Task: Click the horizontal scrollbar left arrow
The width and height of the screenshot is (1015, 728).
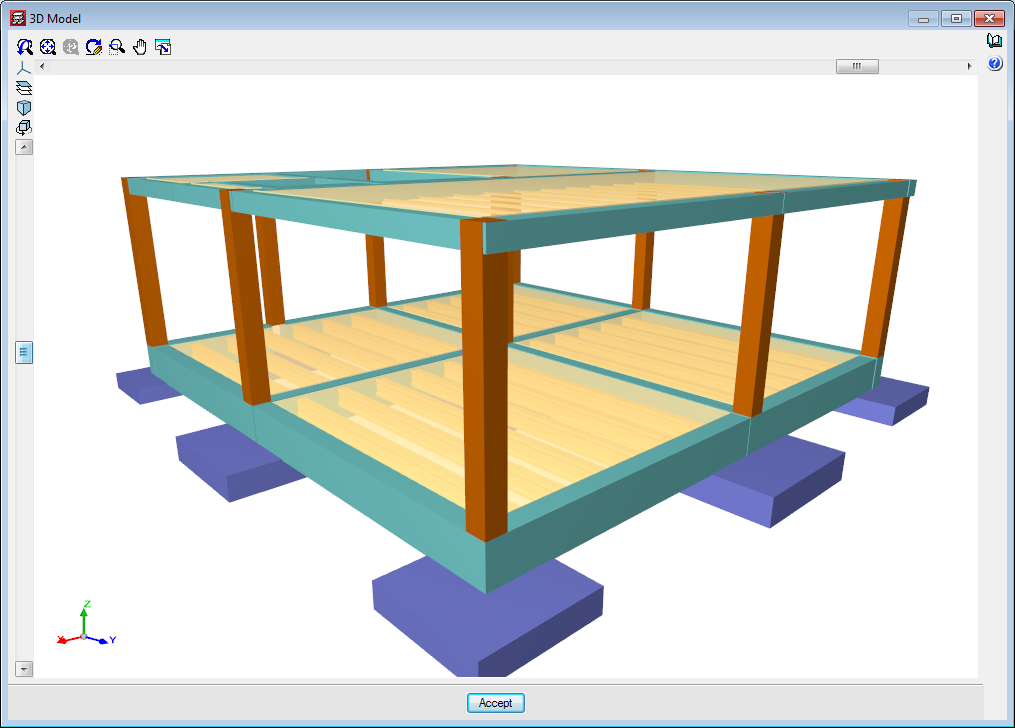Action: click(x=42, y=67)
